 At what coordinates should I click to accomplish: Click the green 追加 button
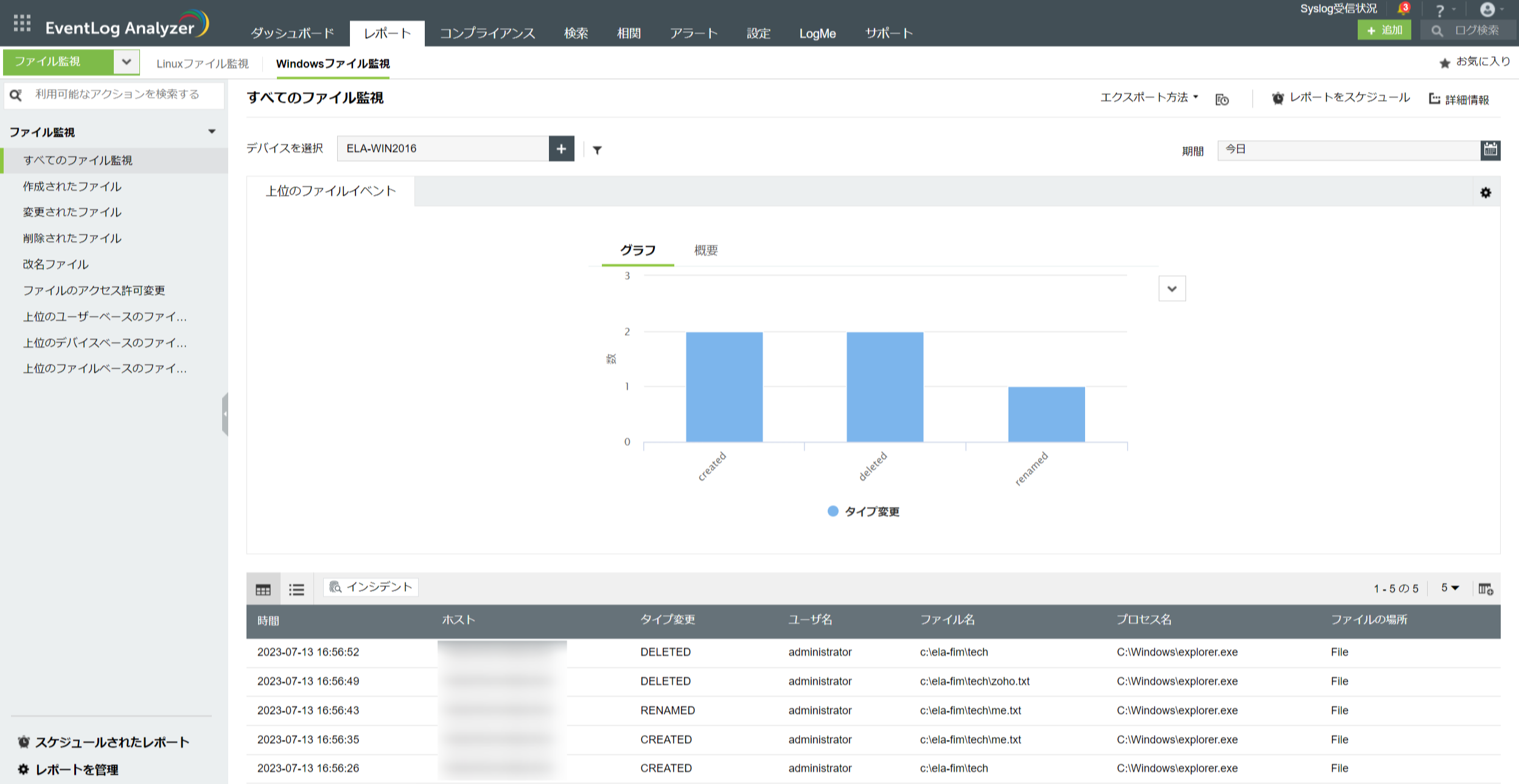[x=1384, y=30]
